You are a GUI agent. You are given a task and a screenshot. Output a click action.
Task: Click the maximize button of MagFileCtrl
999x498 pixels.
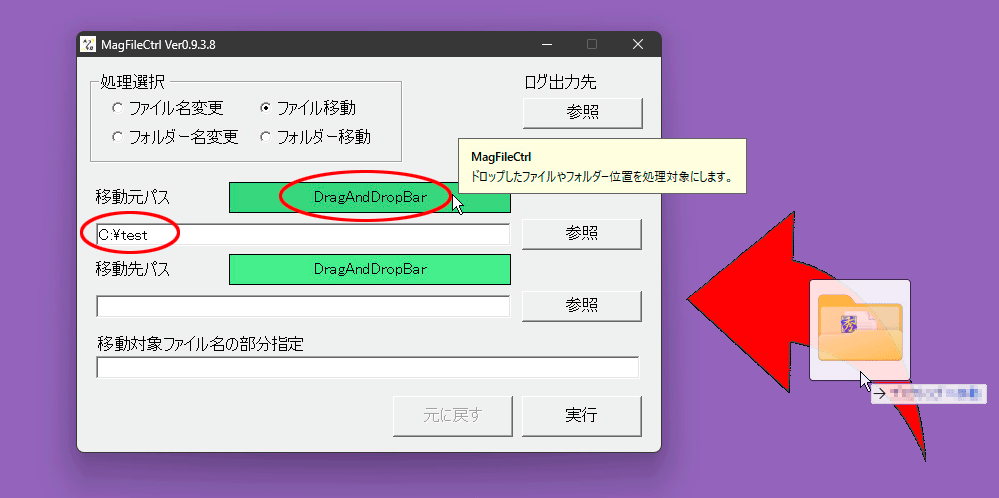[x=592, y=45]
